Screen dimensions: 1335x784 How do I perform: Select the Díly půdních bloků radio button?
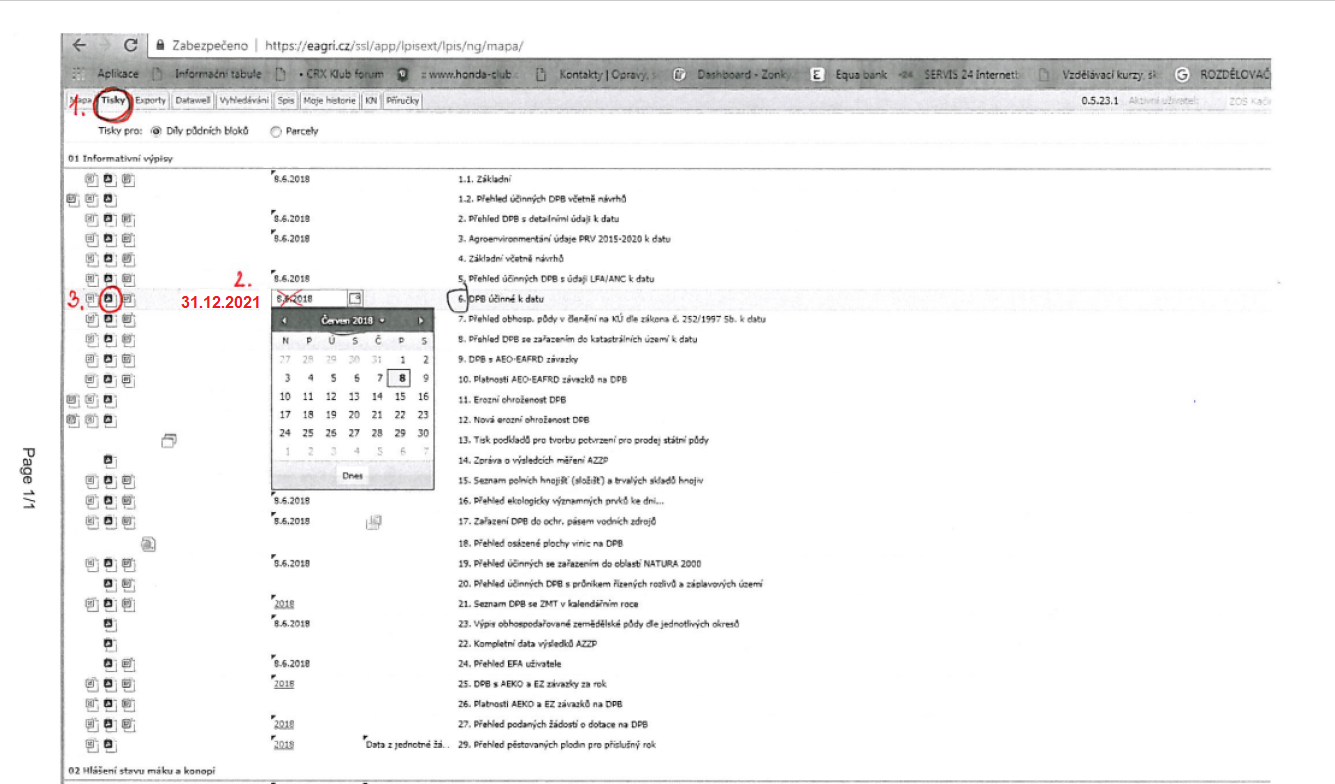(155, 131)
